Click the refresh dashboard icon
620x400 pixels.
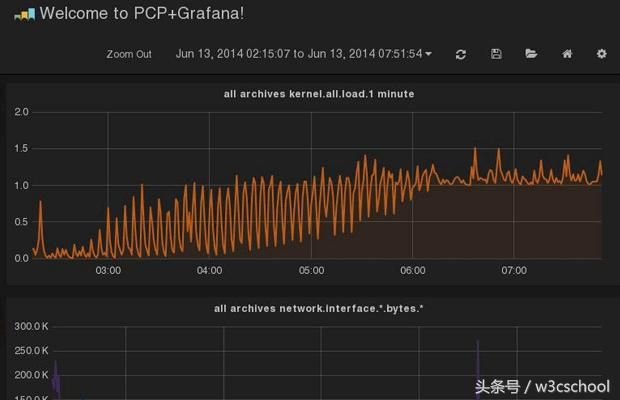pos(461,54)
